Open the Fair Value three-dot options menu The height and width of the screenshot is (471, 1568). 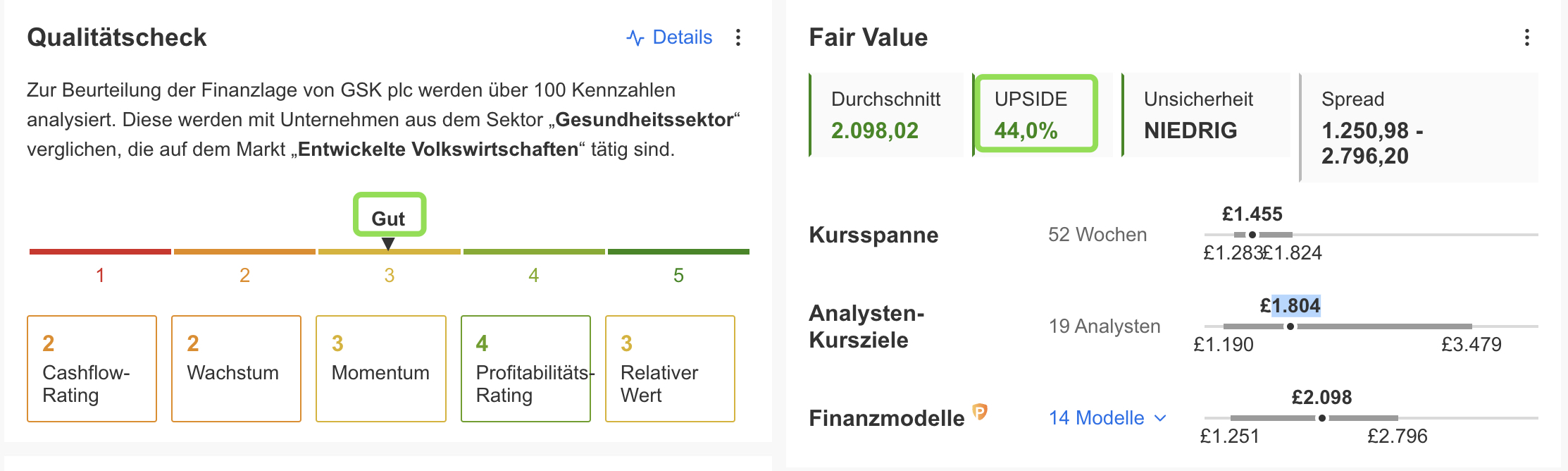coord(1527,37)
